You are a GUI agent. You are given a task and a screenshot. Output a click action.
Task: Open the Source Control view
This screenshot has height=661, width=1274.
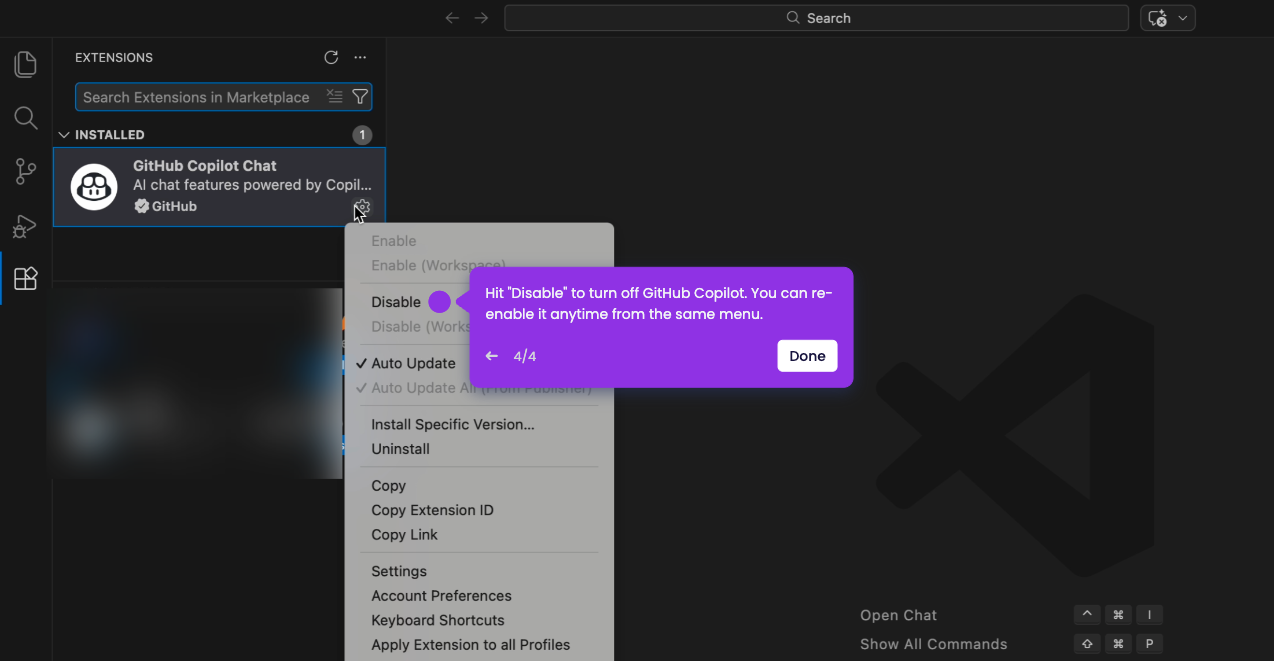25,172
